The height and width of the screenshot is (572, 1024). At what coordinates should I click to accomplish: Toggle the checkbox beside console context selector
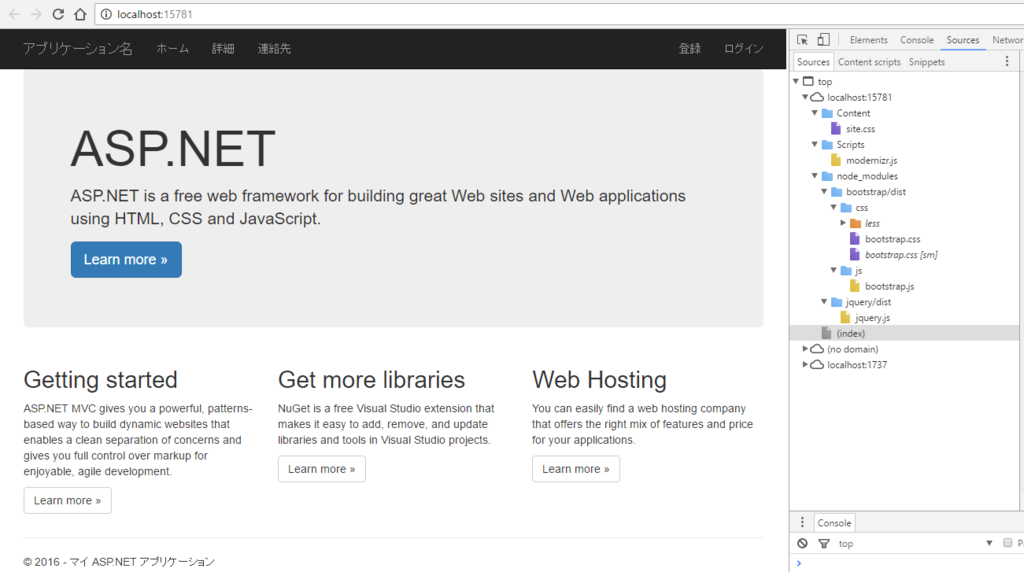pyautogui.click(x=1008, y=543)
